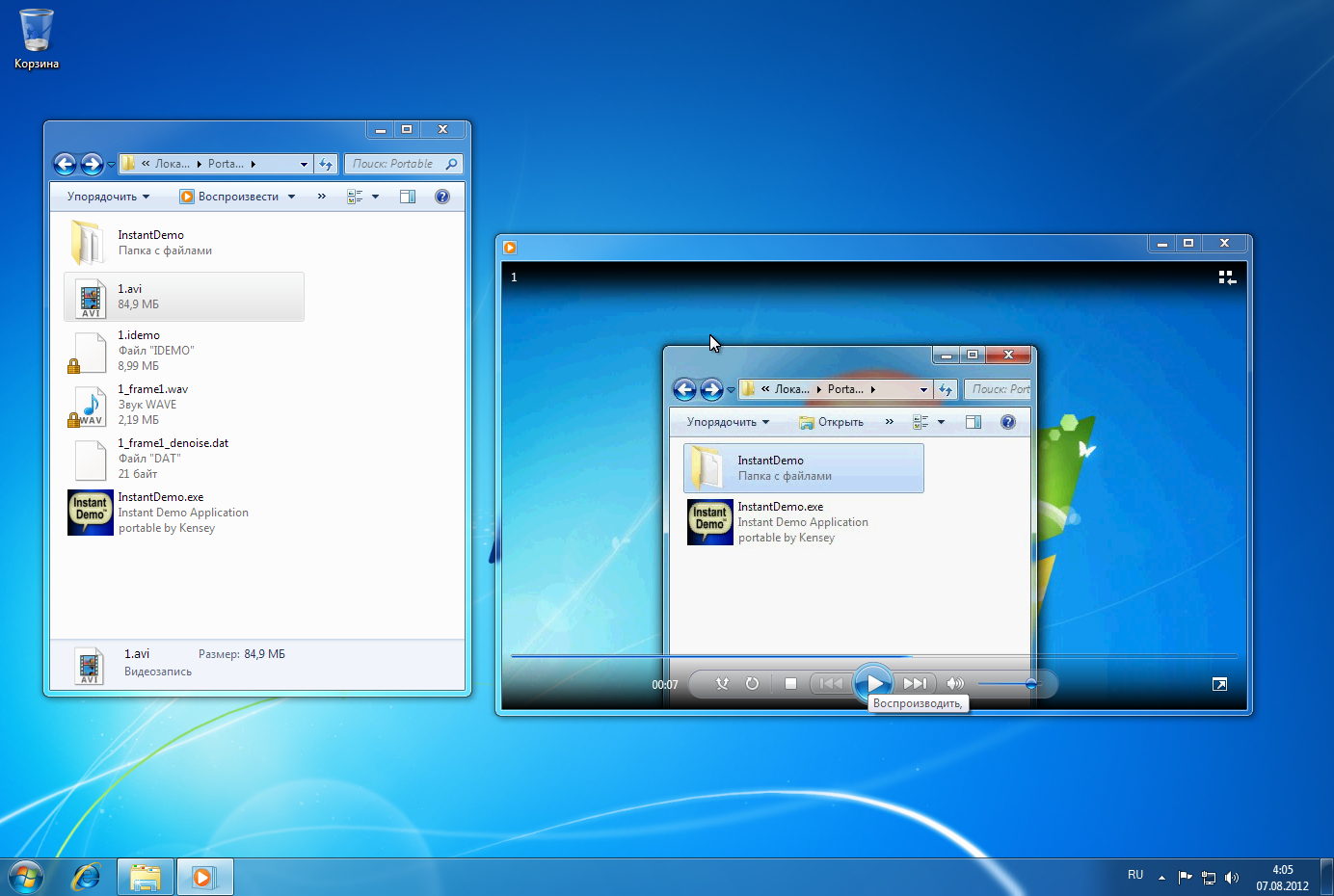The height and width of the screenshot is (896, 1334).
Task: Switch Media Player to full screen view
Action: 1219,684
